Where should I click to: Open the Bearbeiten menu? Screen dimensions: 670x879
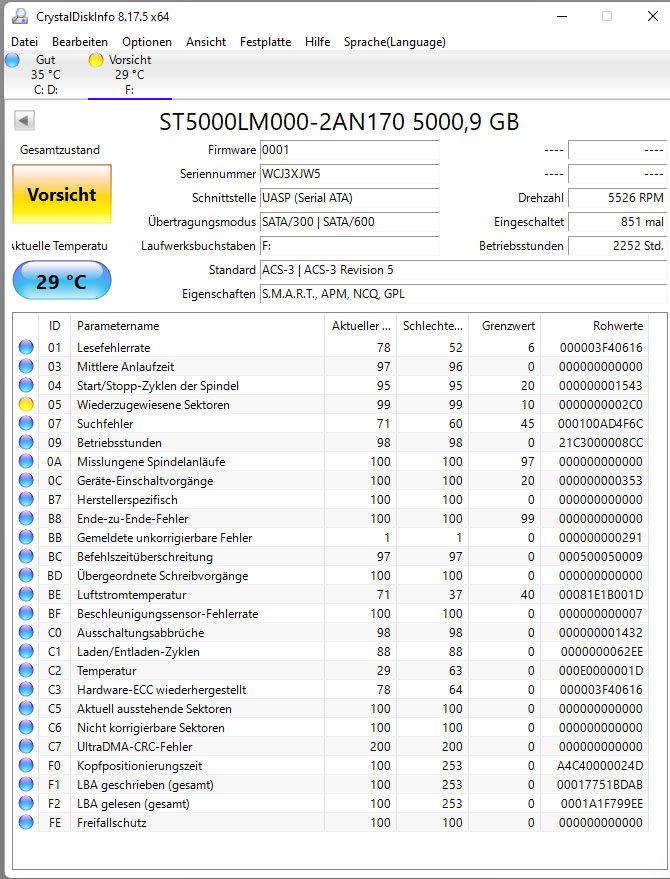(80, 42)
